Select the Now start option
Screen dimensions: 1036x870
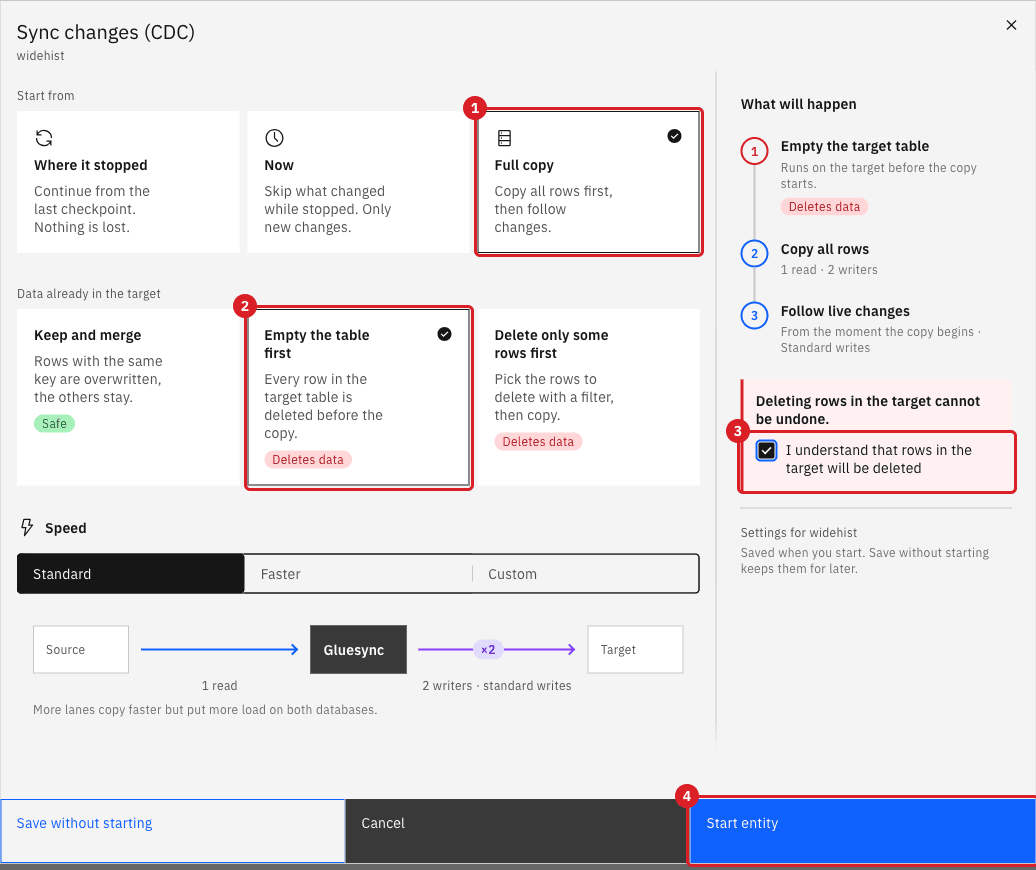358,182
